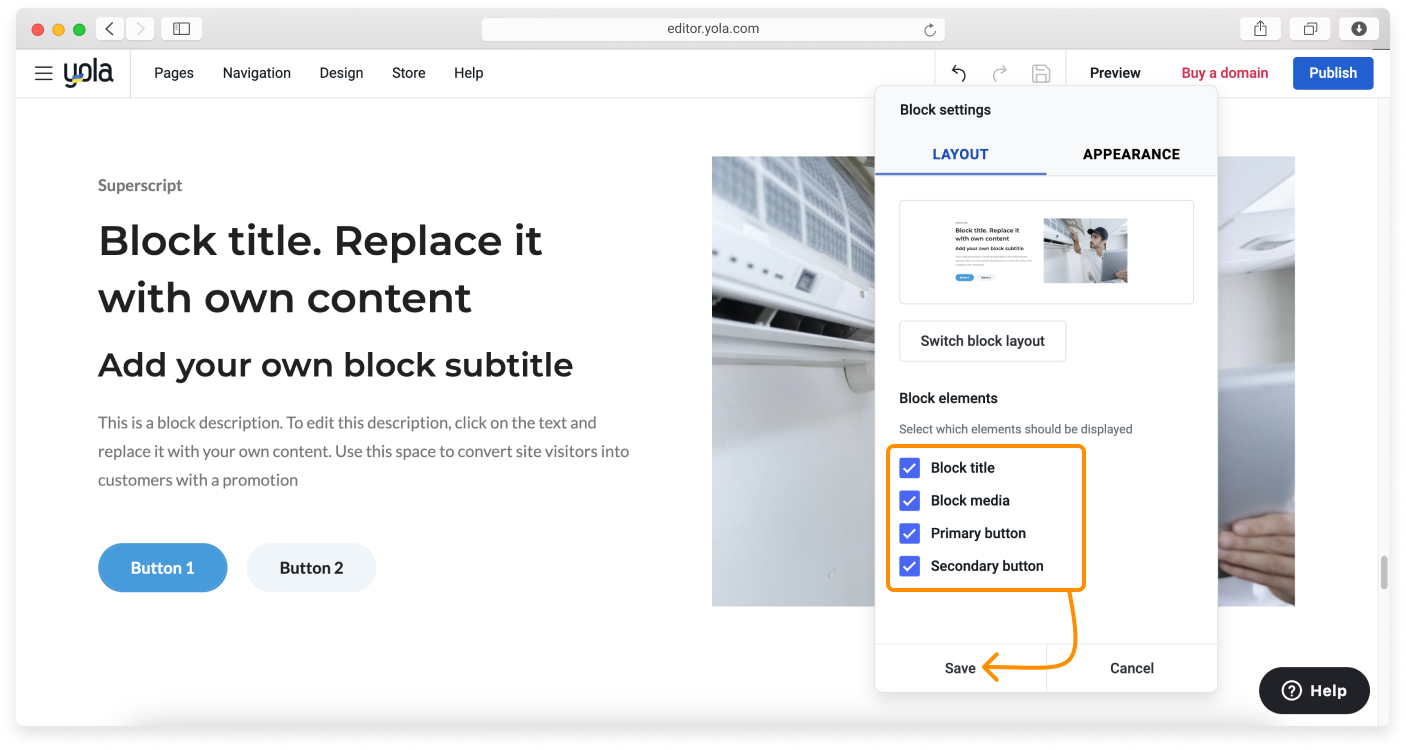Open the browser share icon

click(1260, 29)
